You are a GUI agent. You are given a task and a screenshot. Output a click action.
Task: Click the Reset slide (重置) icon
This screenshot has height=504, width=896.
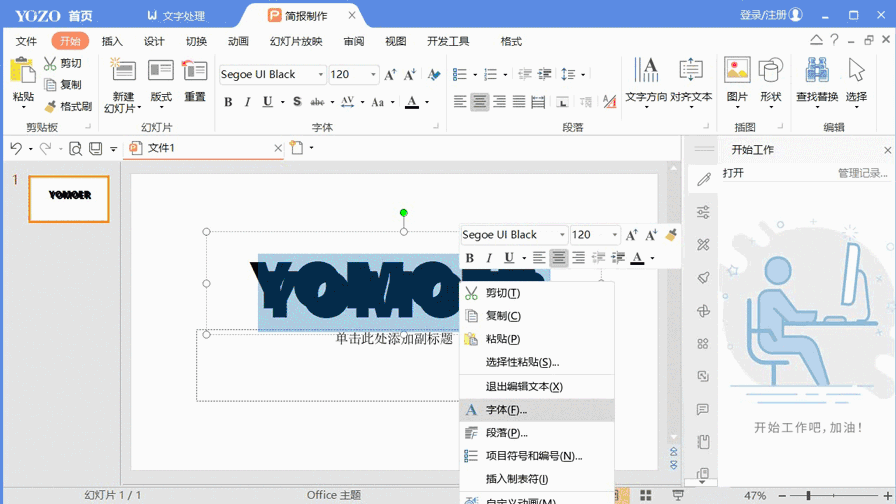pos(194,71)
